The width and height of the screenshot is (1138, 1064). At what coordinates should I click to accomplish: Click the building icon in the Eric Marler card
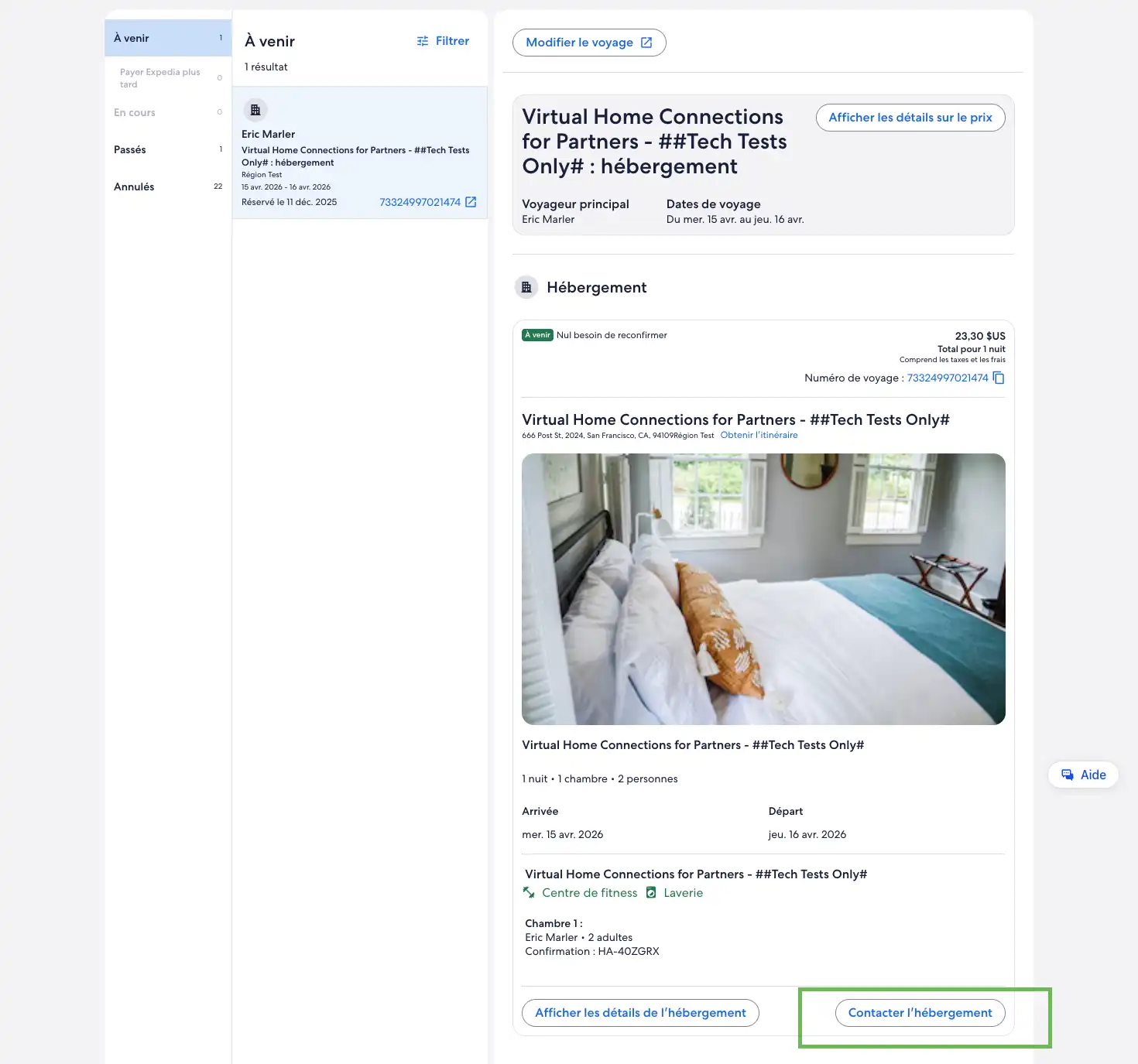tap(255, 110)
